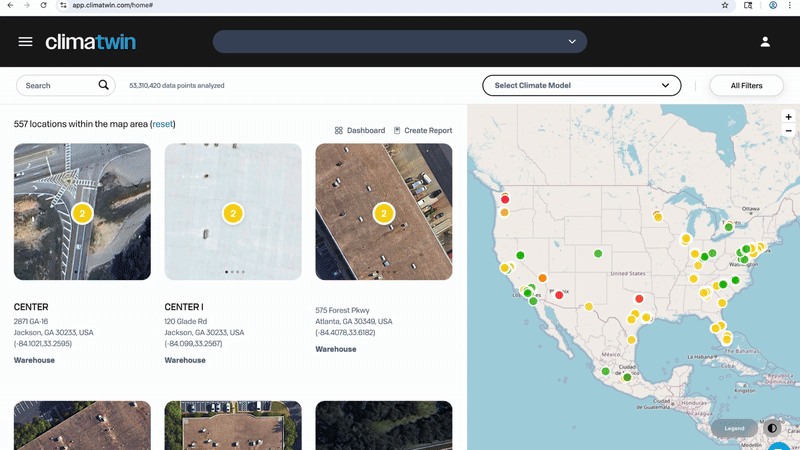Open the browser profile avatar
800x450 pixels.
[x=773, y=5]
